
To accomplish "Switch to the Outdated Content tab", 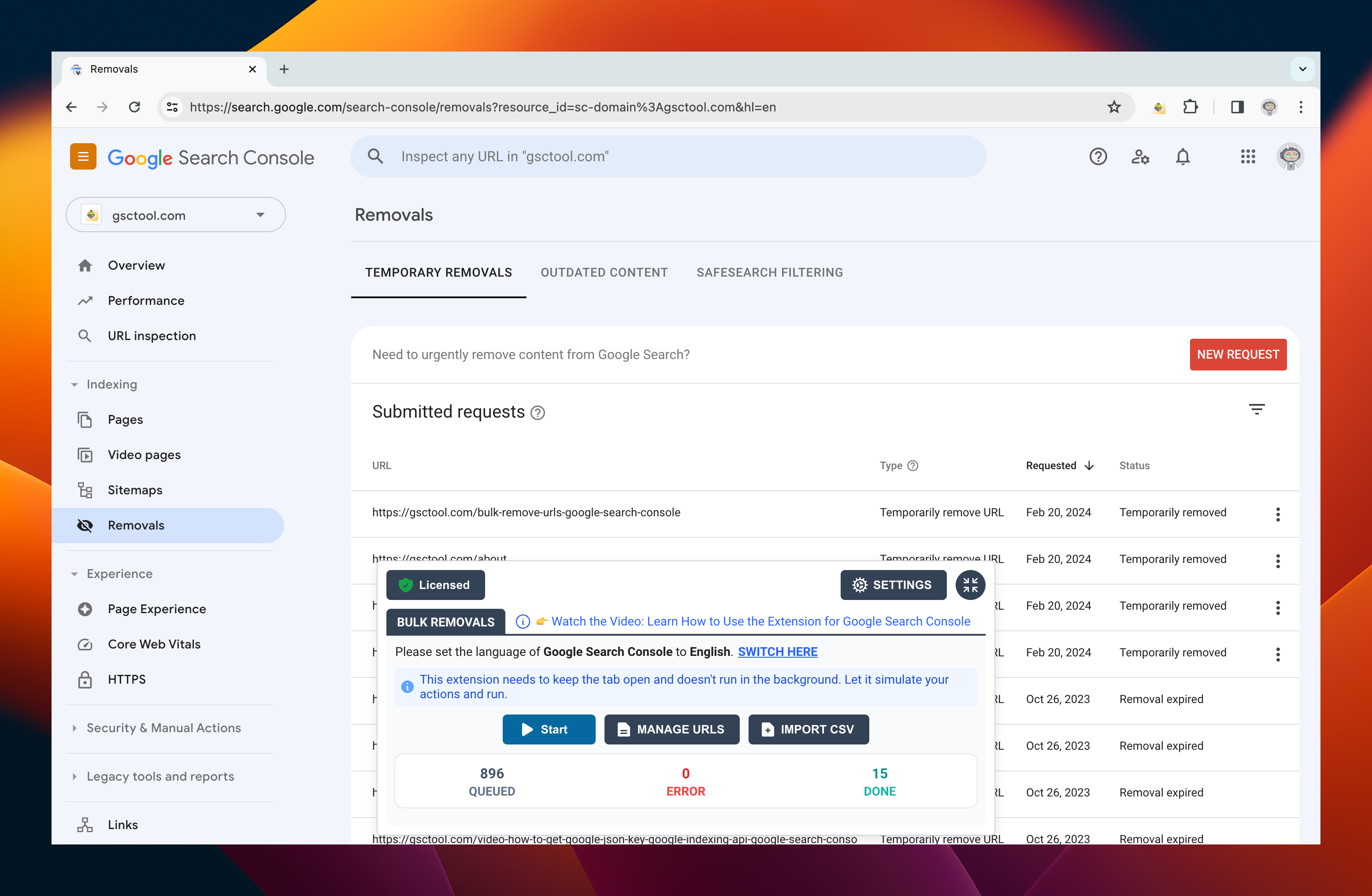I will tap(604, 273).
